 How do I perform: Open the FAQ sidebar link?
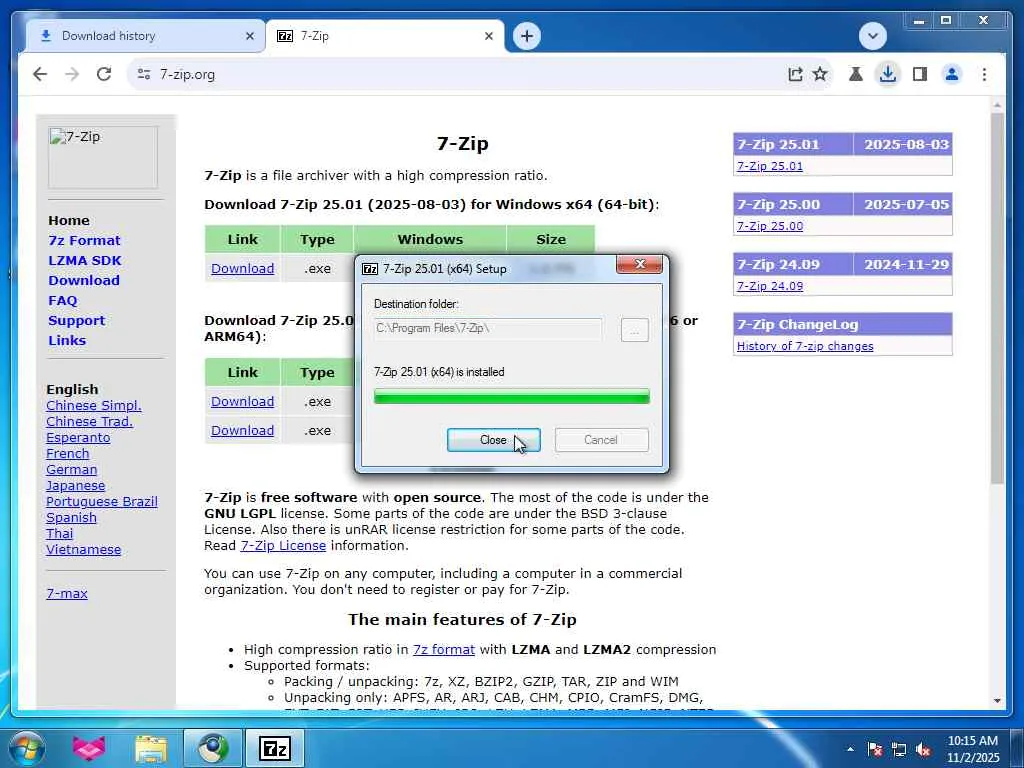coord(63,300)
